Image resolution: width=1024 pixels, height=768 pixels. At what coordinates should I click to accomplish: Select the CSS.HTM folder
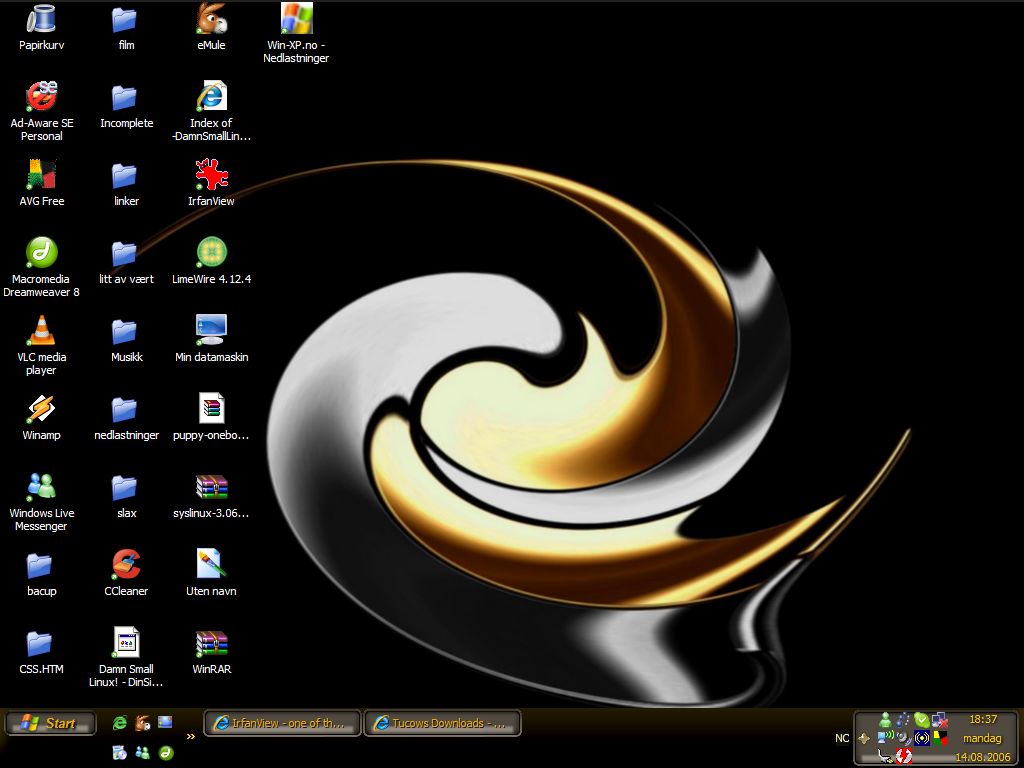point(41,651)
